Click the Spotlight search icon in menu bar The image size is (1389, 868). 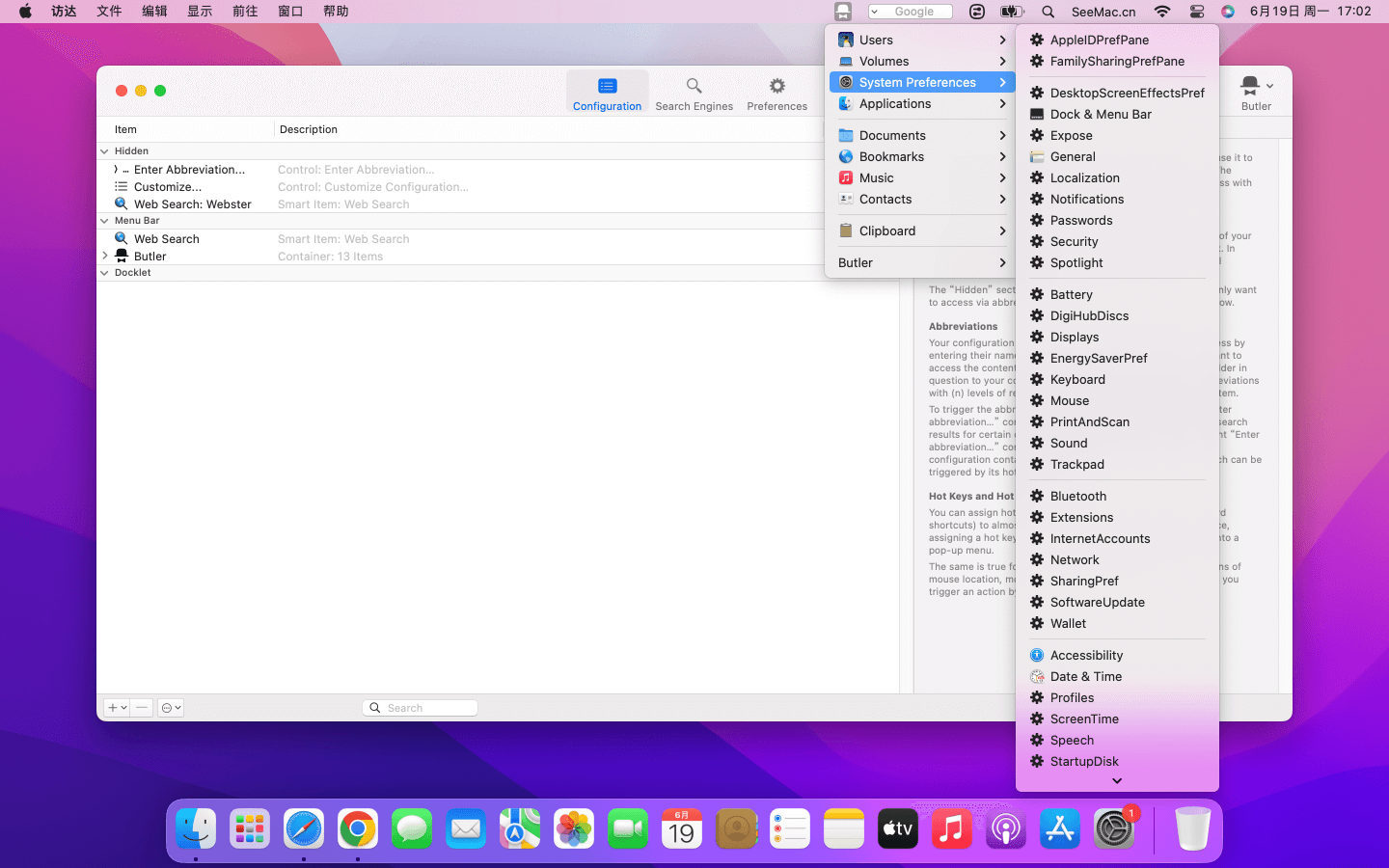tap(1048, 12)
